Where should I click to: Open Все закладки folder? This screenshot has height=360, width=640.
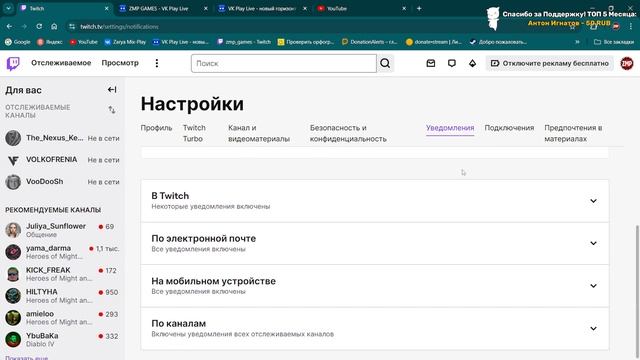(x=614, y=42)
